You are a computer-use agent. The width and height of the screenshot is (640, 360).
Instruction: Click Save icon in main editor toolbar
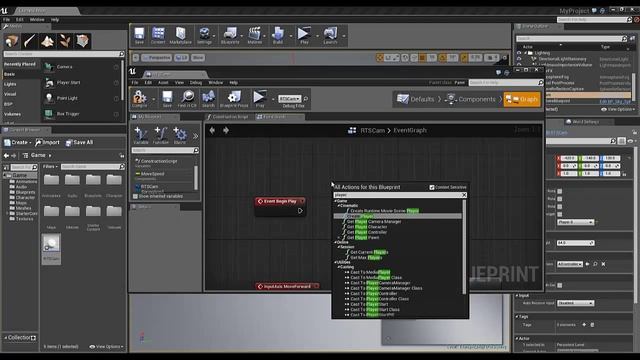click(139, 35)
